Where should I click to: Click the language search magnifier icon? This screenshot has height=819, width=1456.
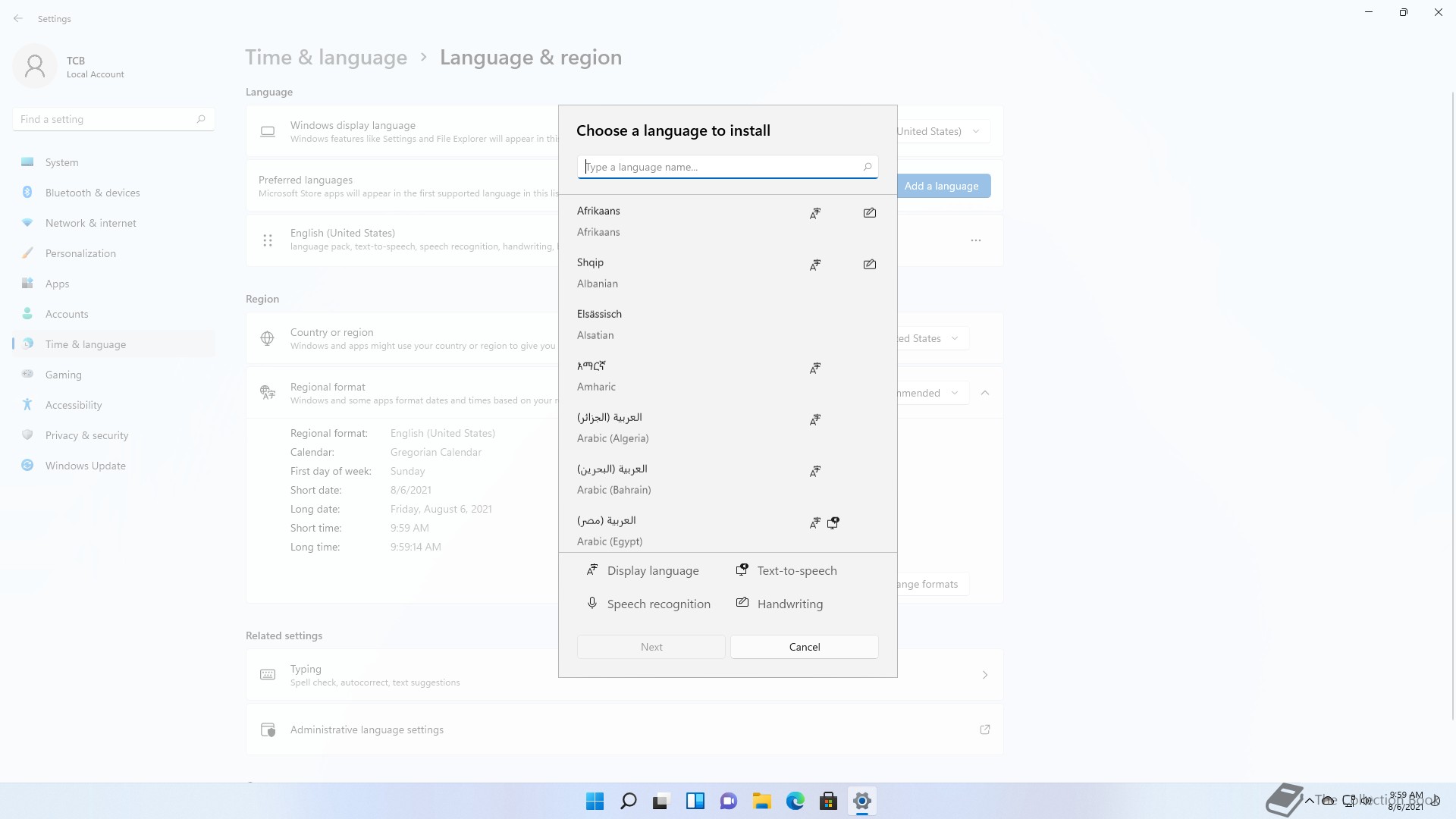pyautogui.click(x=868, y=167)
